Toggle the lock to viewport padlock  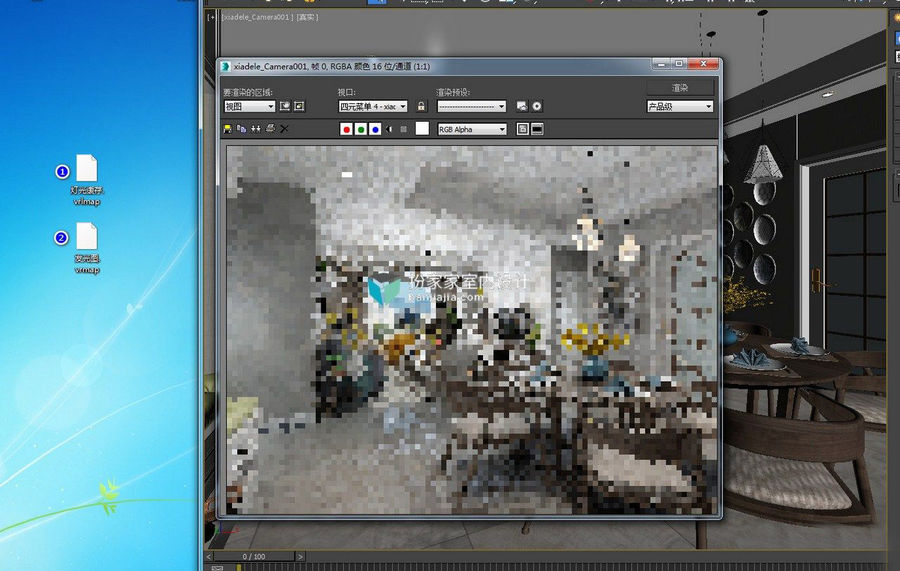[x=421, y=106]
